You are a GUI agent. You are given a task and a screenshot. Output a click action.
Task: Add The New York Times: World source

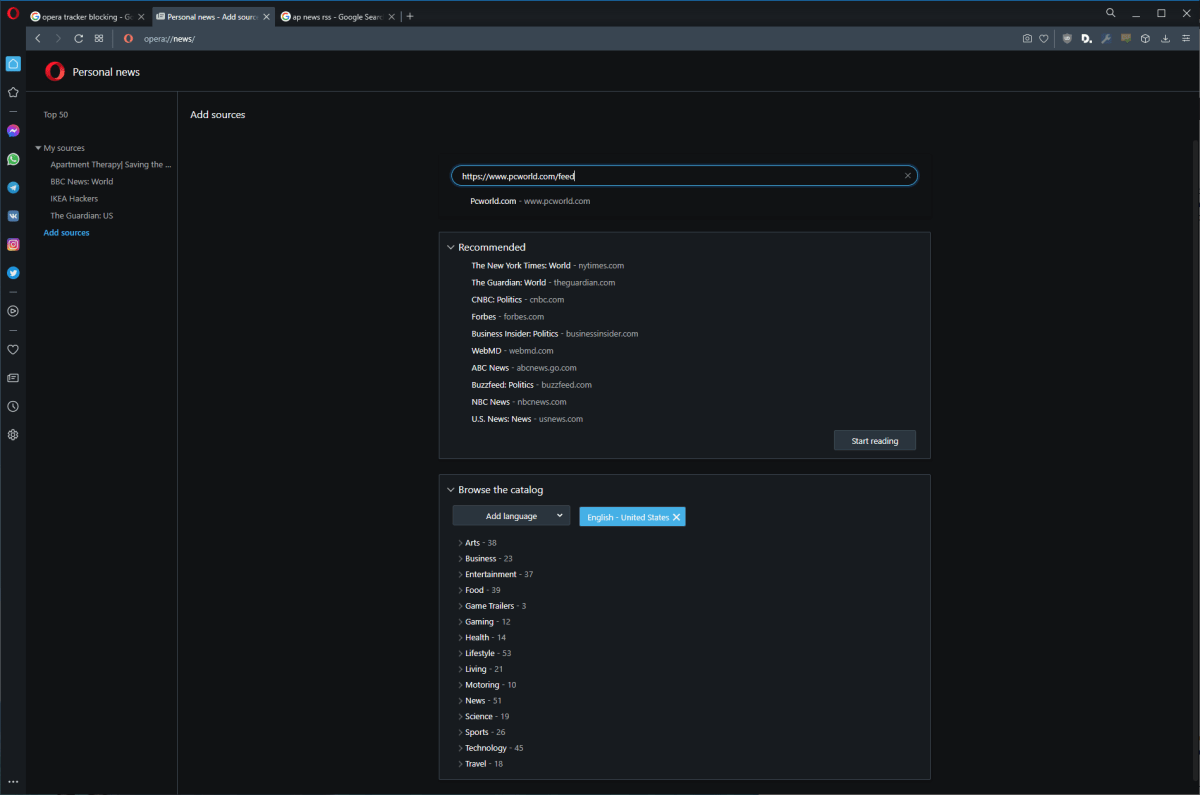pyautogui.click(x=548, y=266)
